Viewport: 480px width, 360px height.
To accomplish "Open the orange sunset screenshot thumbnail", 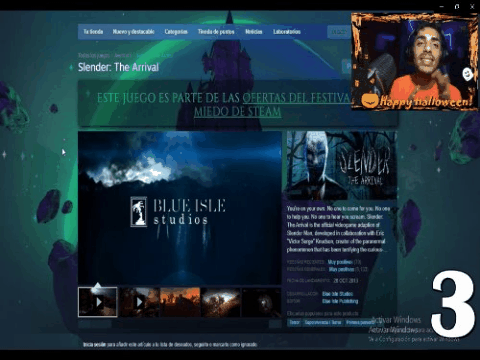I will click(180, 302).
